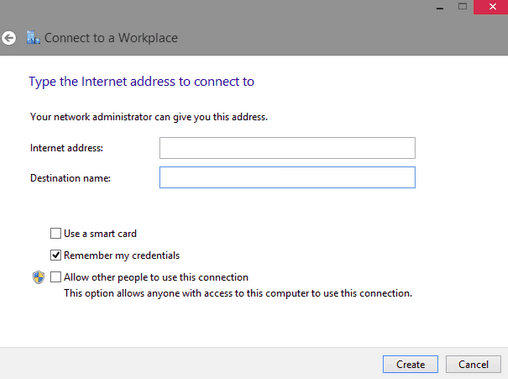Focus the Internet address text box
This screenshot has height=379, width=508.
287,148
